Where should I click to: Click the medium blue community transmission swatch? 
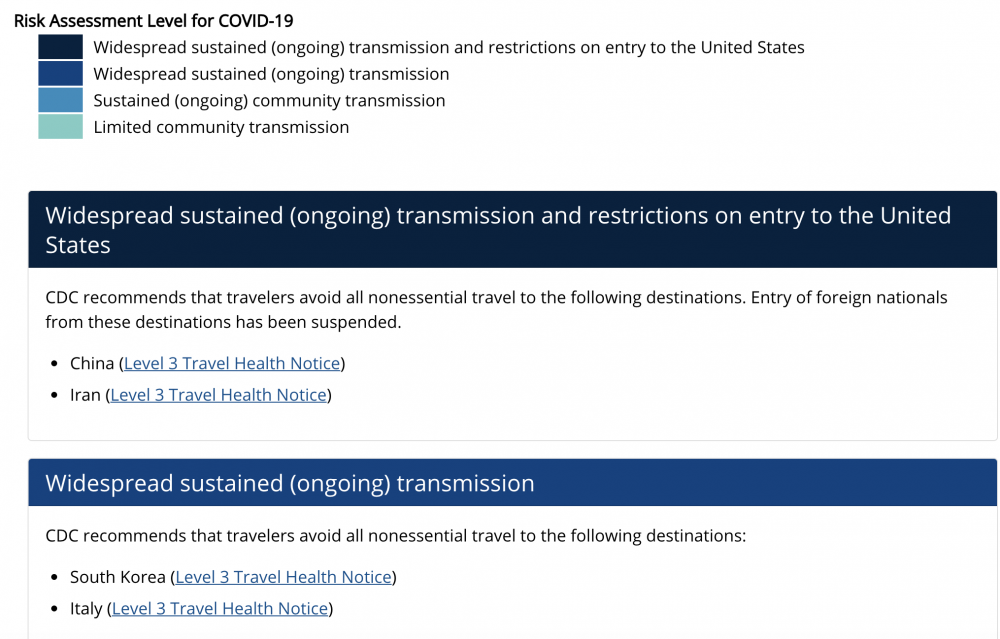click(60, 100)
